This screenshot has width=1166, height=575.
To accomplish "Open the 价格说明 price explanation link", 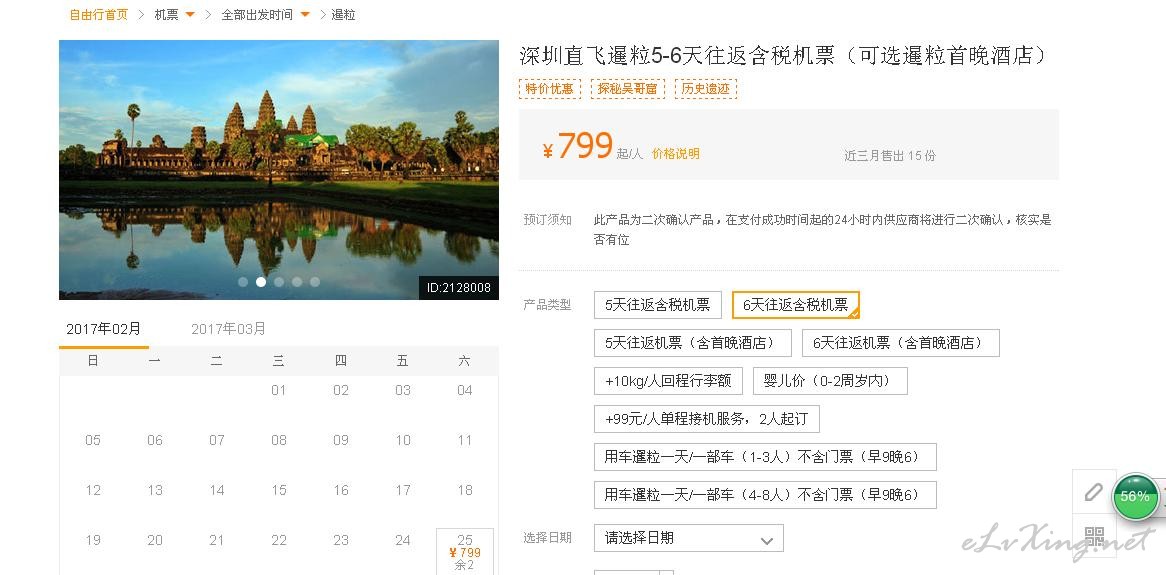I will [675, 154].
